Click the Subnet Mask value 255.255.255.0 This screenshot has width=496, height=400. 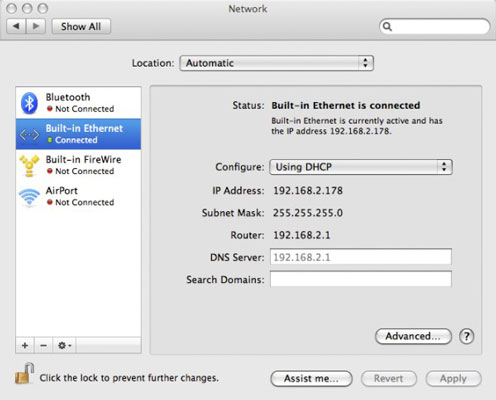[x=308, y=213]
